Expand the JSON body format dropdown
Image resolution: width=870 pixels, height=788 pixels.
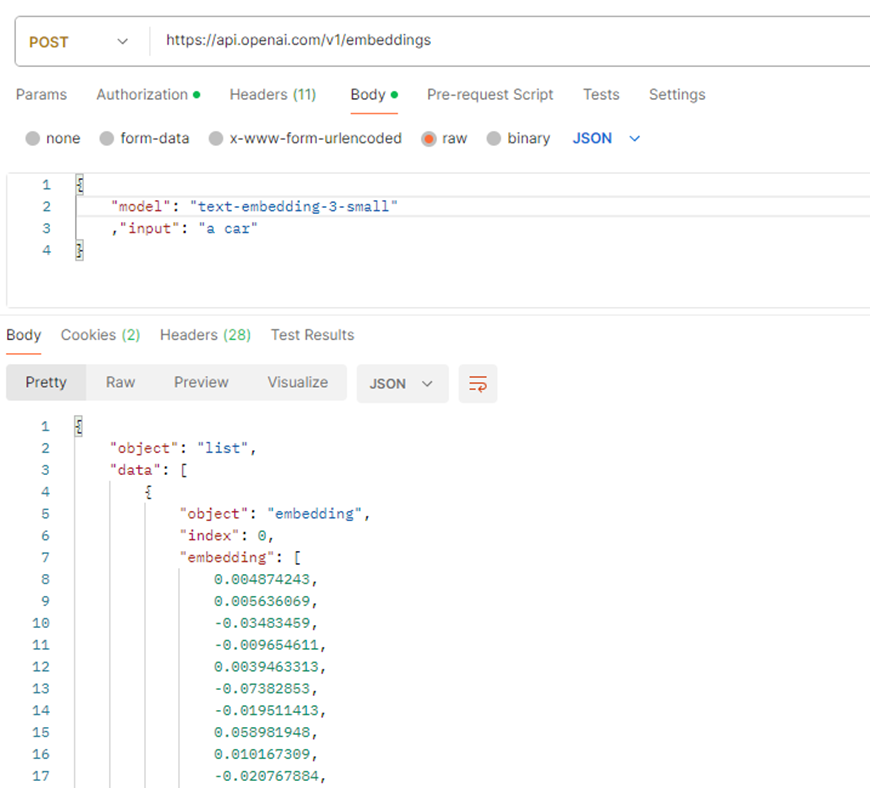pyautogui.click(x=606, y=139)
